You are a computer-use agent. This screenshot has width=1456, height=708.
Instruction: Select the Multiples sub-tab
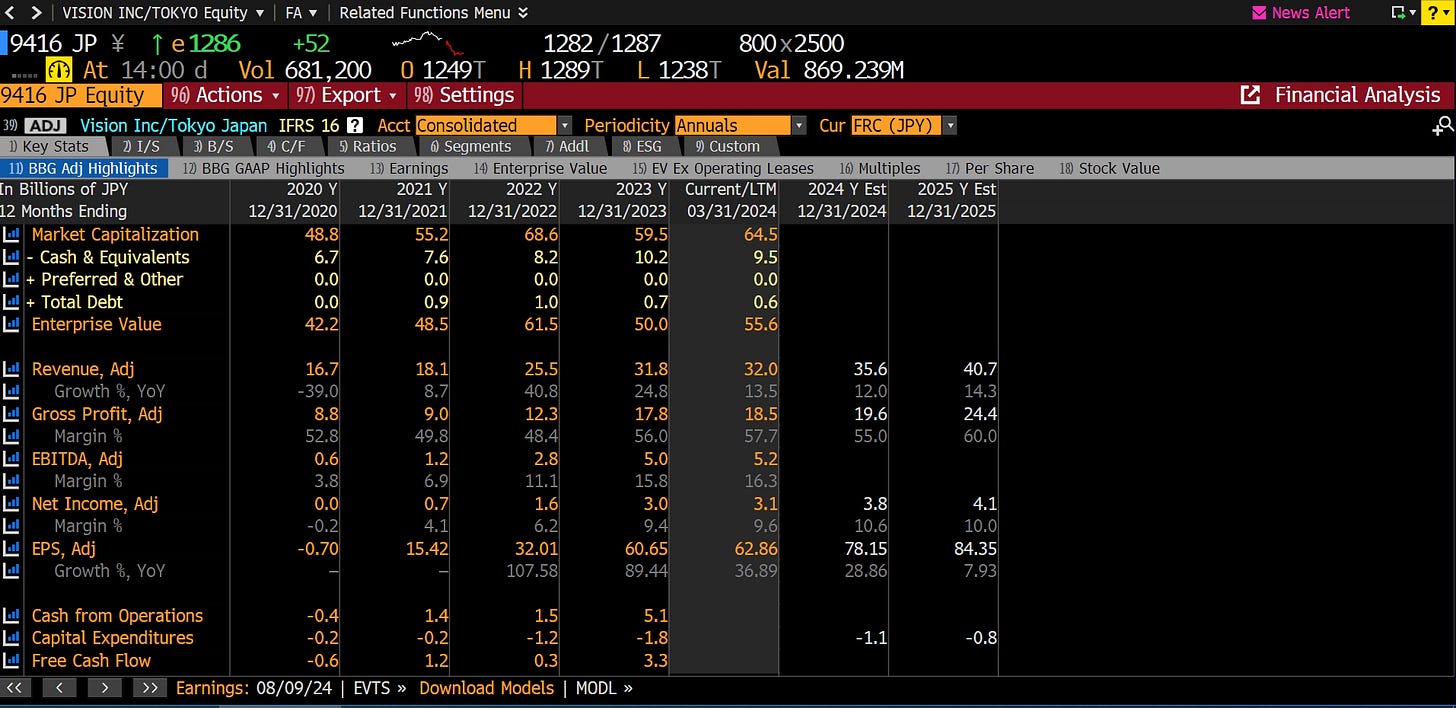coord(879,168)
